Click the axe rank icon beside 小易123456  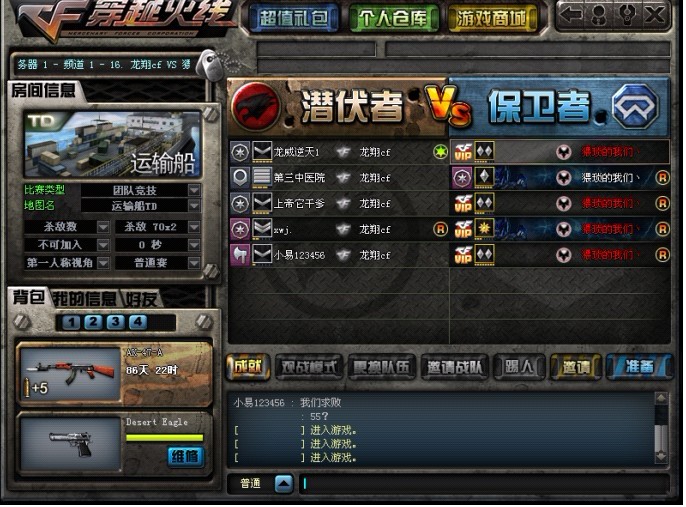240,255
